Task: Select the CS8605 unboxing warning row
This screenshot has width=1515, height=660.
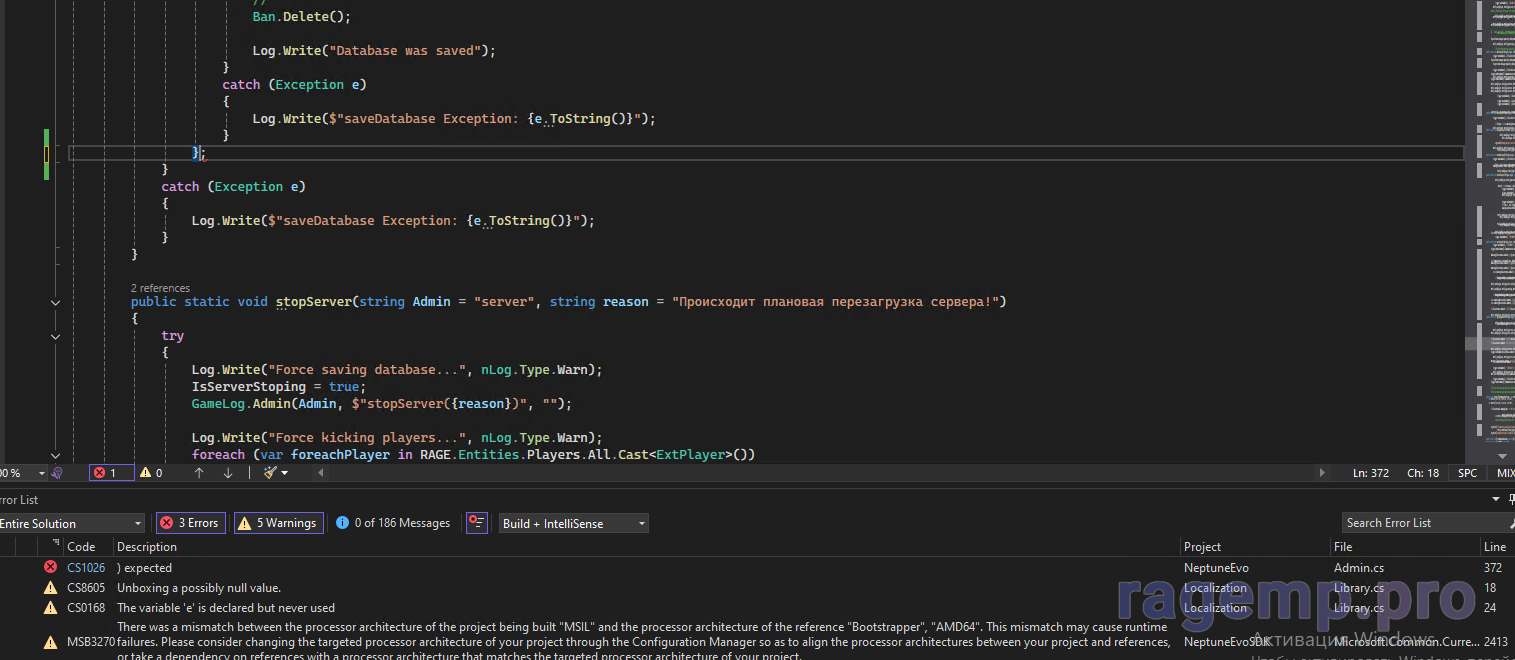Action: (757, 588)
